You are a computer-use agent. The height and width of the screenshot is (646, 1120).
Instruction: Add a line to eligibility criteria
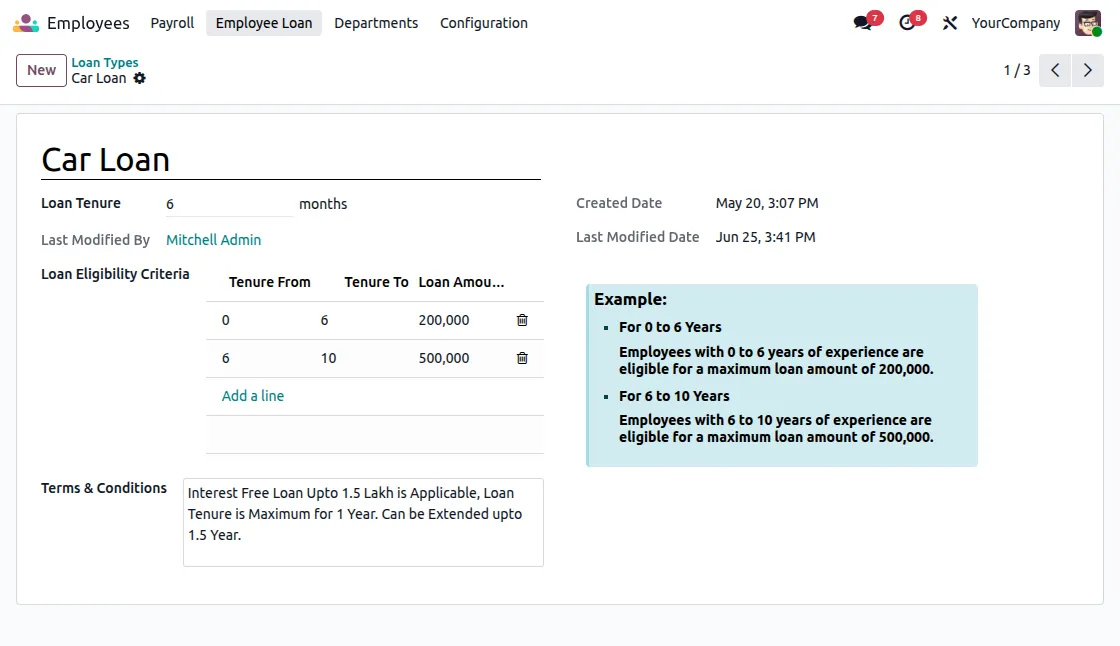click(253, 396)
